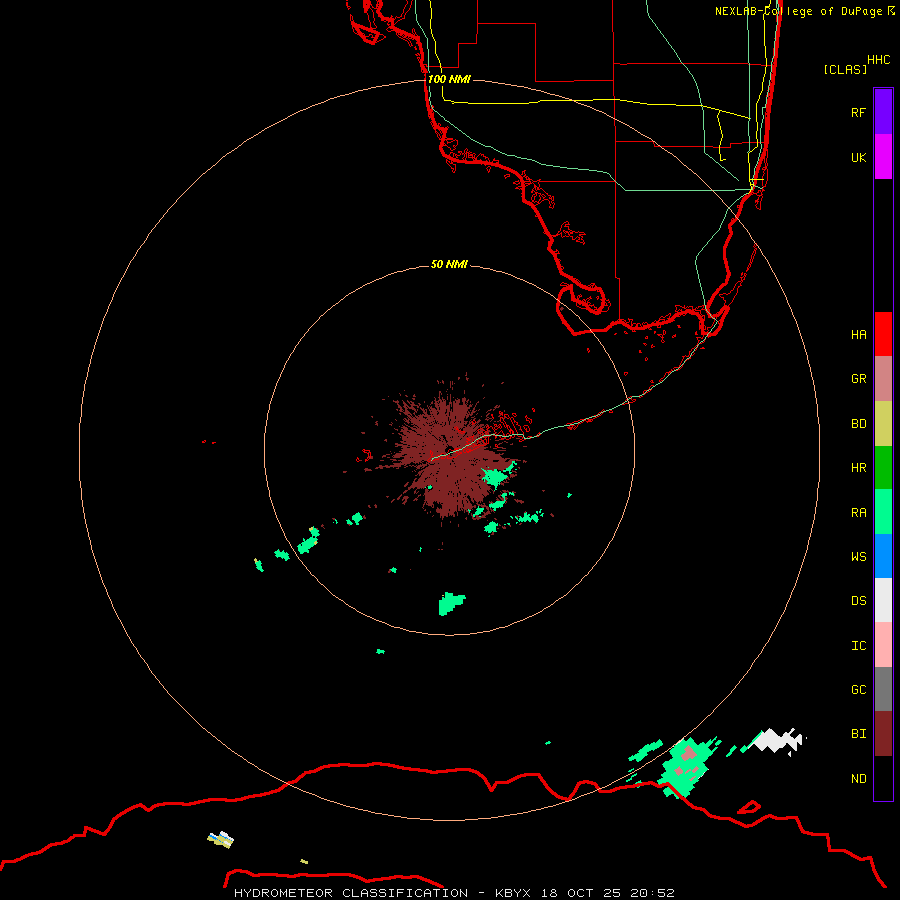Click the GR legend label
Image resolution: width=900 pixels, height=900 pixels.
pos(858,379)
